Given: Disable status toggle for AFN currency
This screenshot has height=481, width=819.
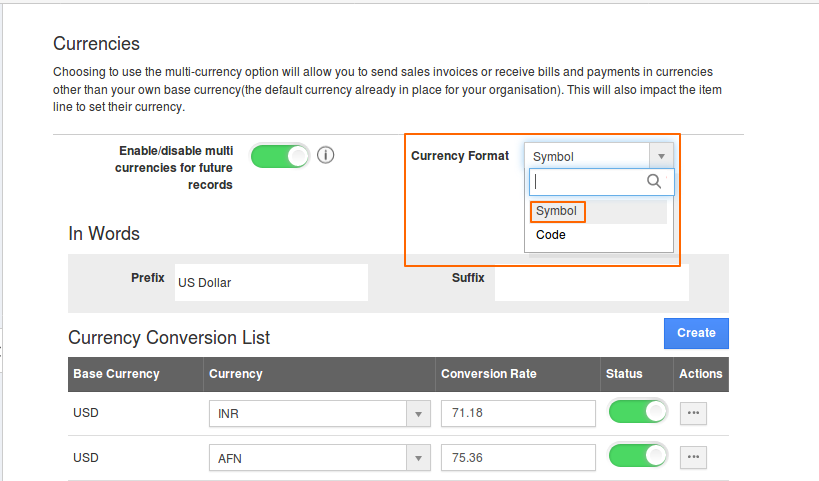Looking at the screenshot, I should pyautogui.click(x=637, y=456).
